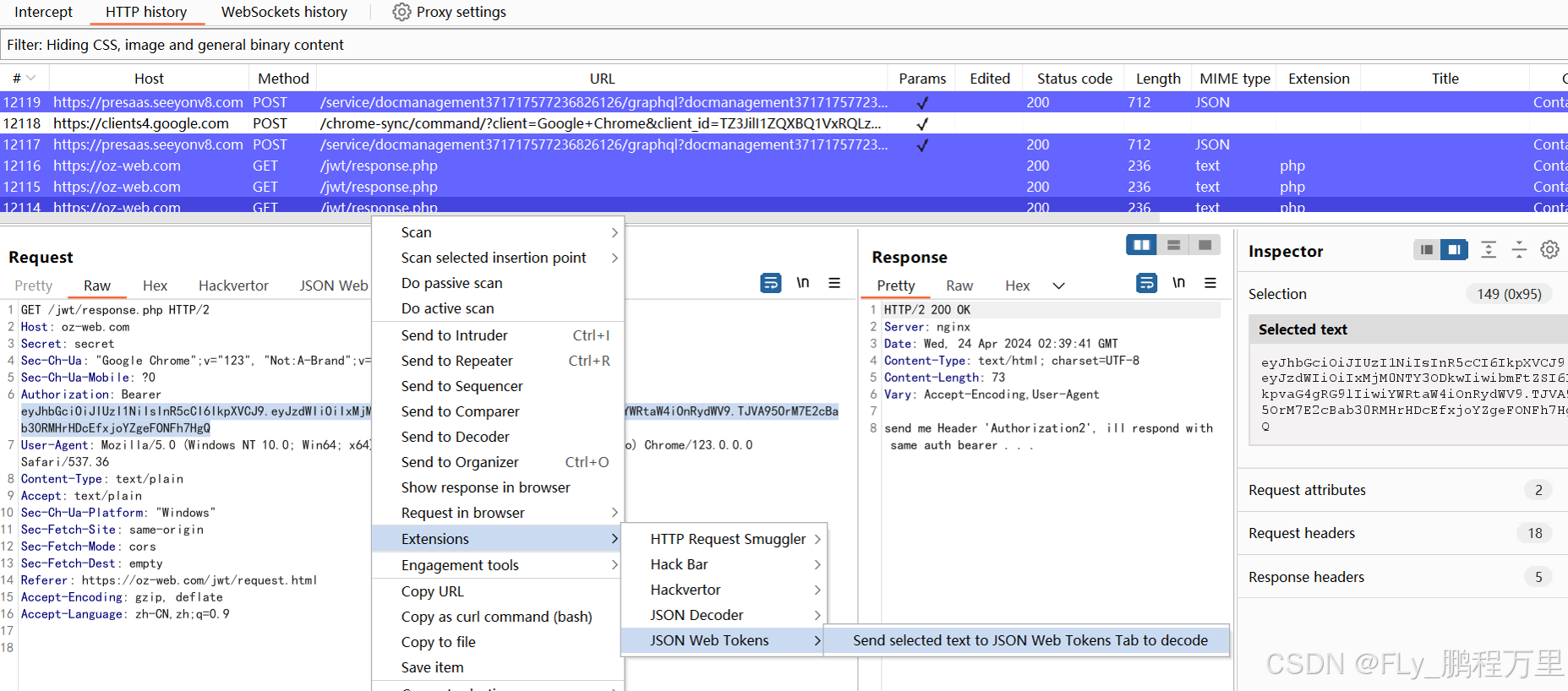Switch Inspector to left docking layout
Viewport: 1568px width, 691px height.
tap(1427, 250)
